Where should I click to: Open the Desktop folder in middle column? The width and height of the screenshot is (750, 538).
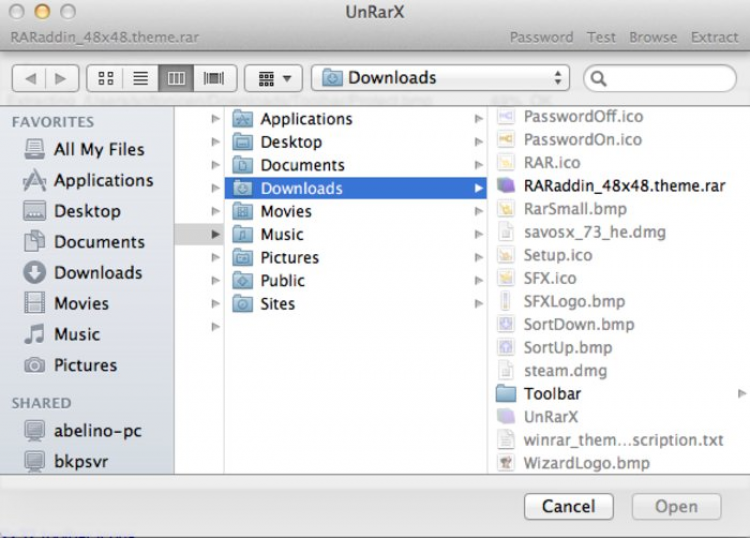tap(355, 142)
